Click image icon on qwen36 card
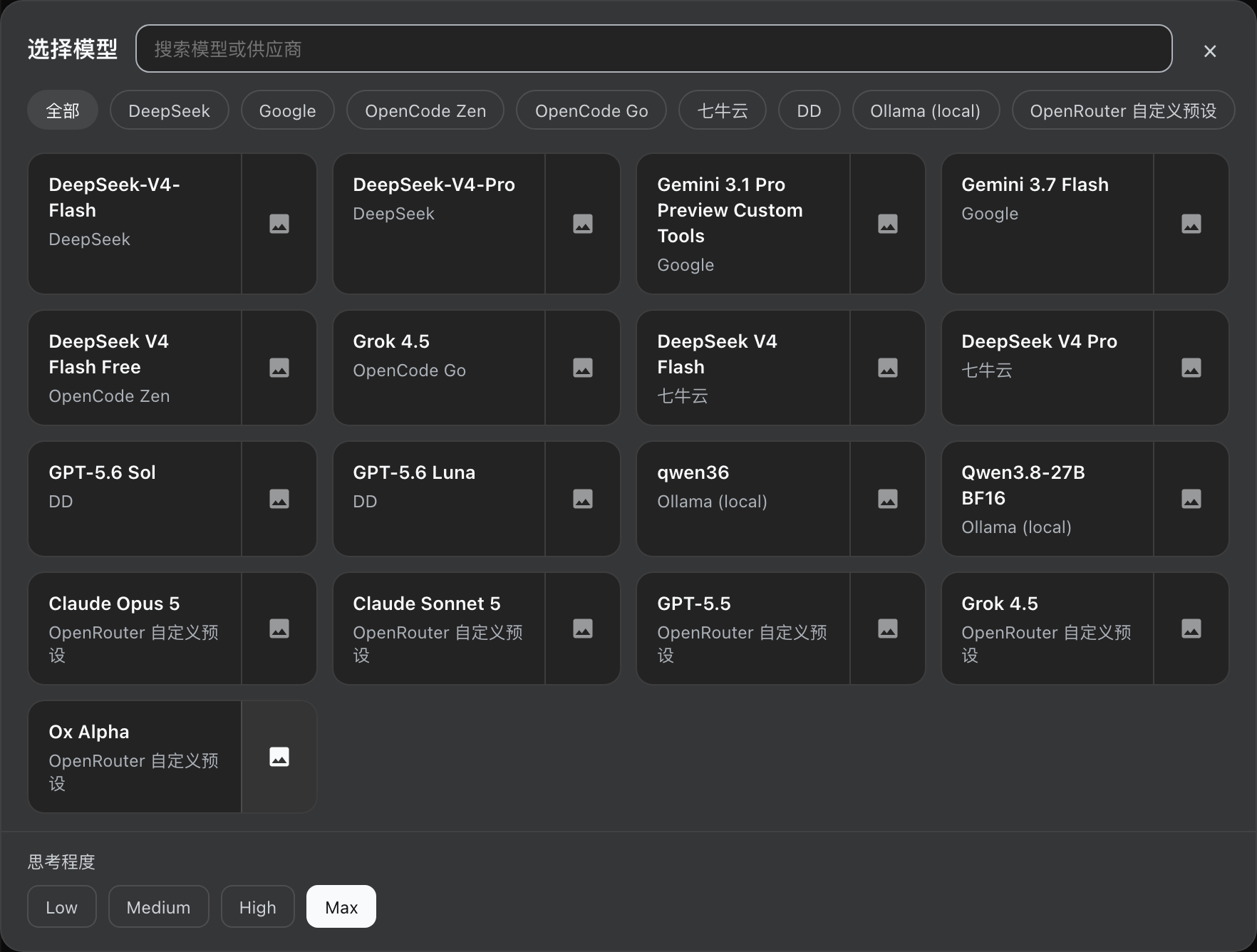This screenshot has height=952, width=1257. pyautogui.click(x=888, y=499)
